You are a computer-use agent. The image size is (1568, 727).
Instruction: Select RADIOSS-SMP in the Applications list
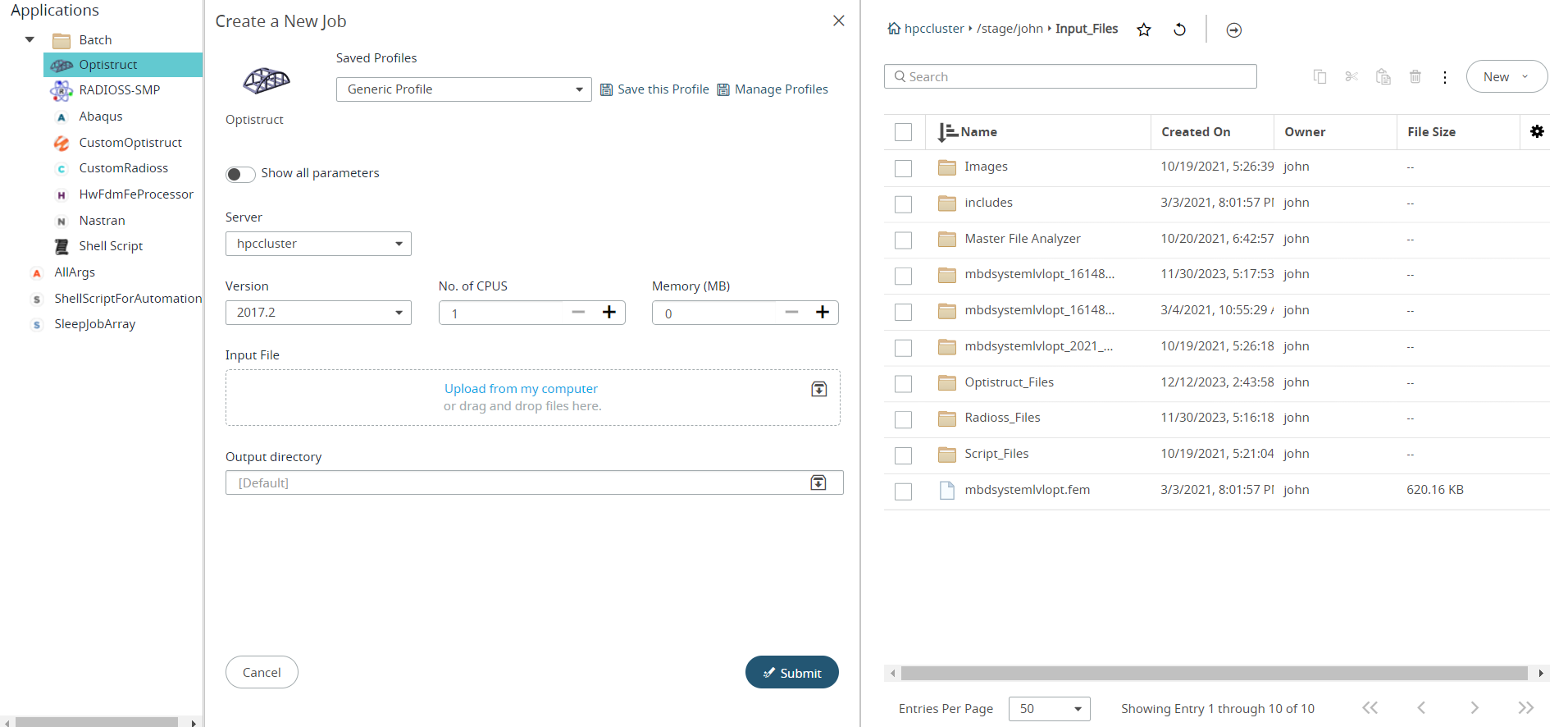click(x=119, y=90)
